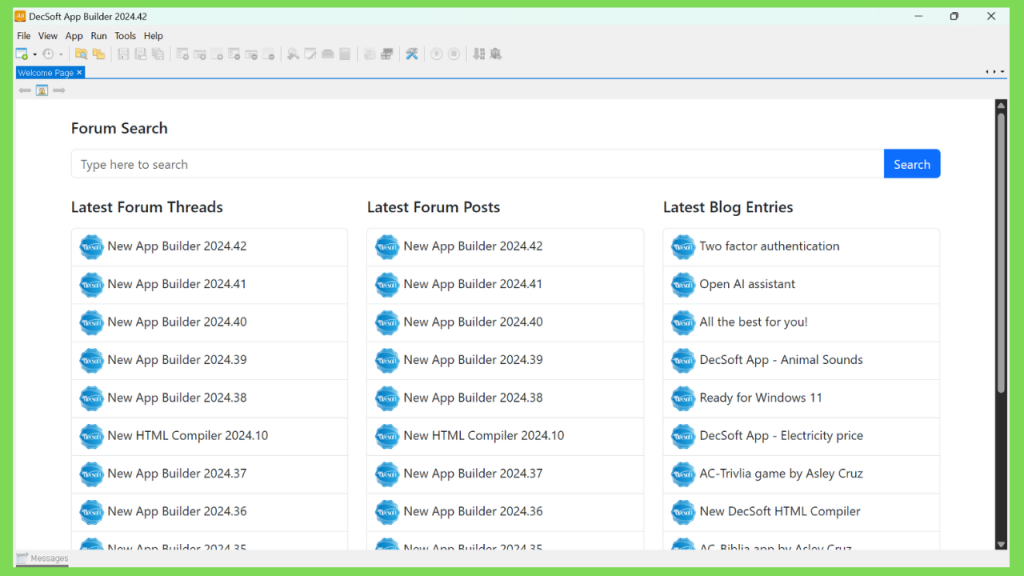
Task: Open blog entry All the best for you!
Action: point(753,322)
